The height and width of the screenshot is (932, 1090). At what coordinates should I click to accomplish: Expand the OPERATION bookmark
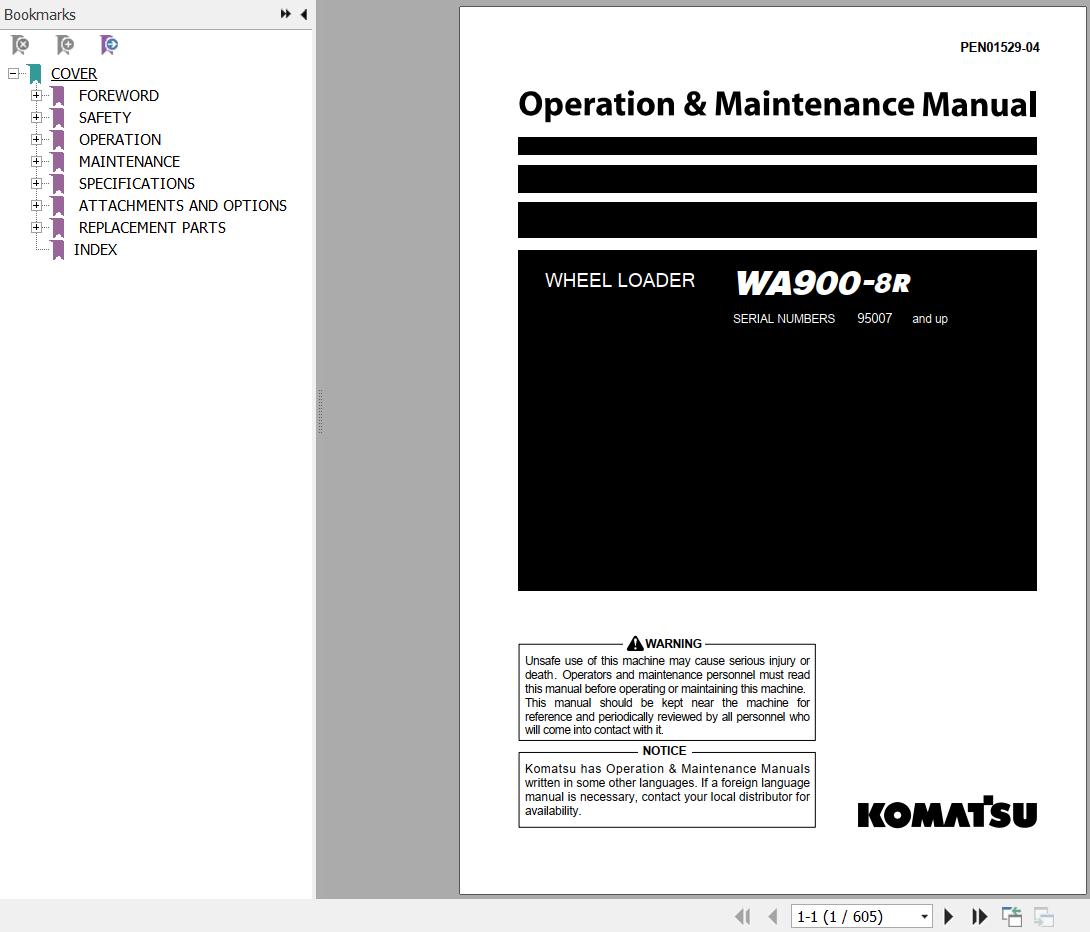(36, 139)
